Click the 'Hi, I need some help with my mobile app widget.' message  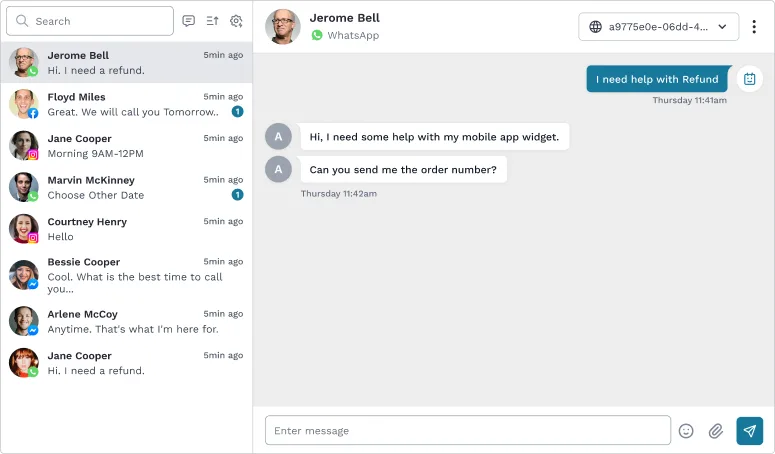click(x=434, y=136)
